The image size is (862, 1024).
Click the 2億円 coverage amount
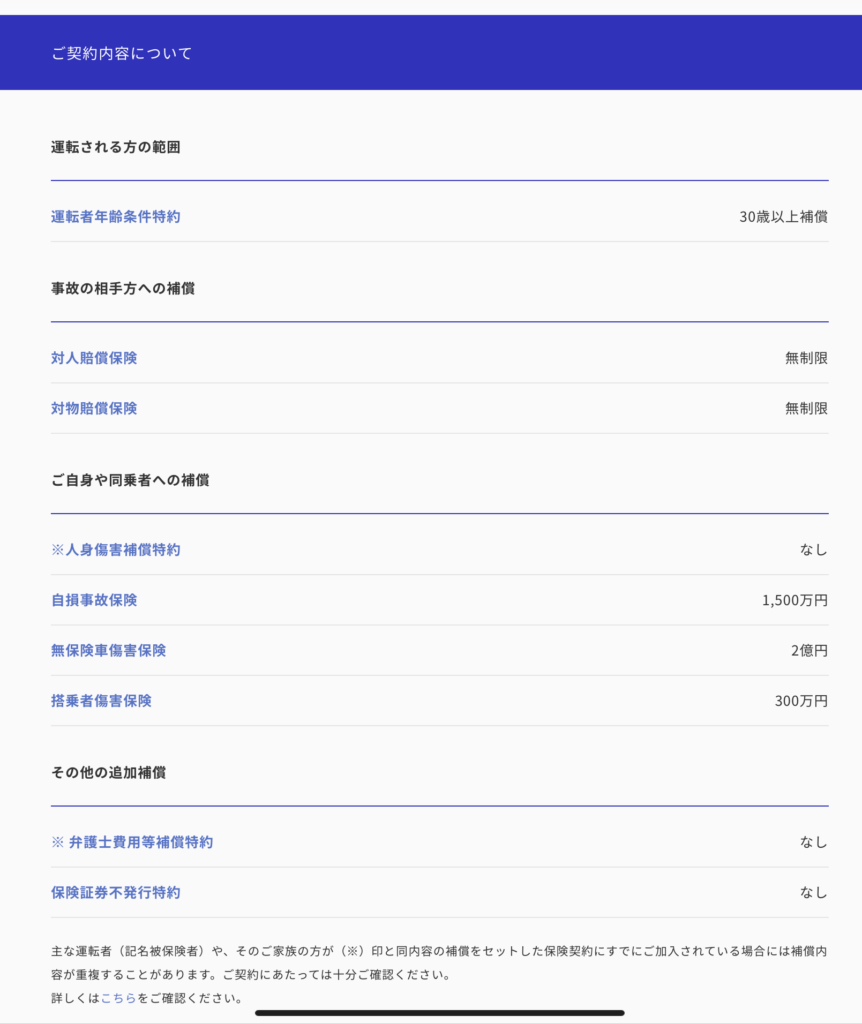pyautogui.click(x=808, y=650)
